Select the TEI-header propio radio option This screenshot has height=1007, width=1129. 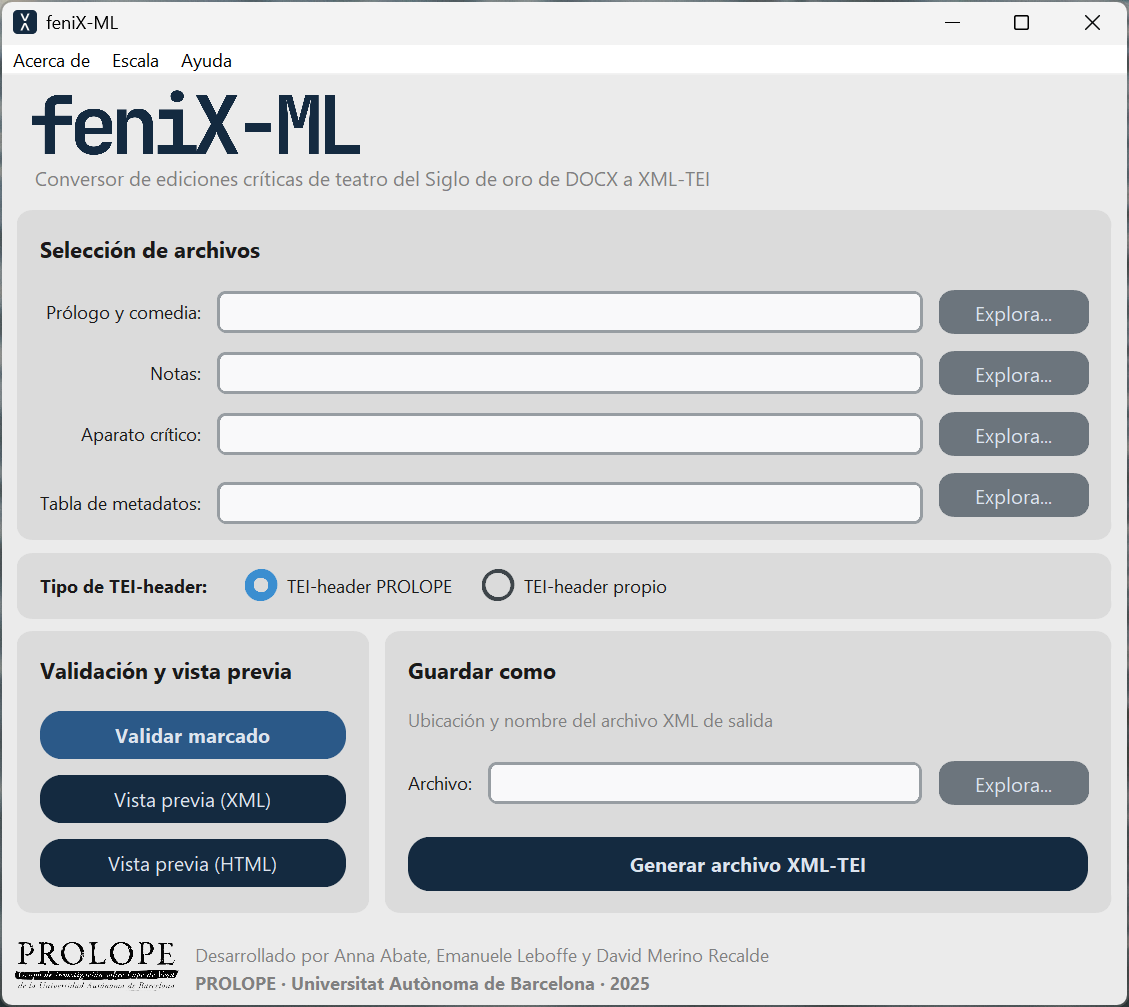point(498,586)
